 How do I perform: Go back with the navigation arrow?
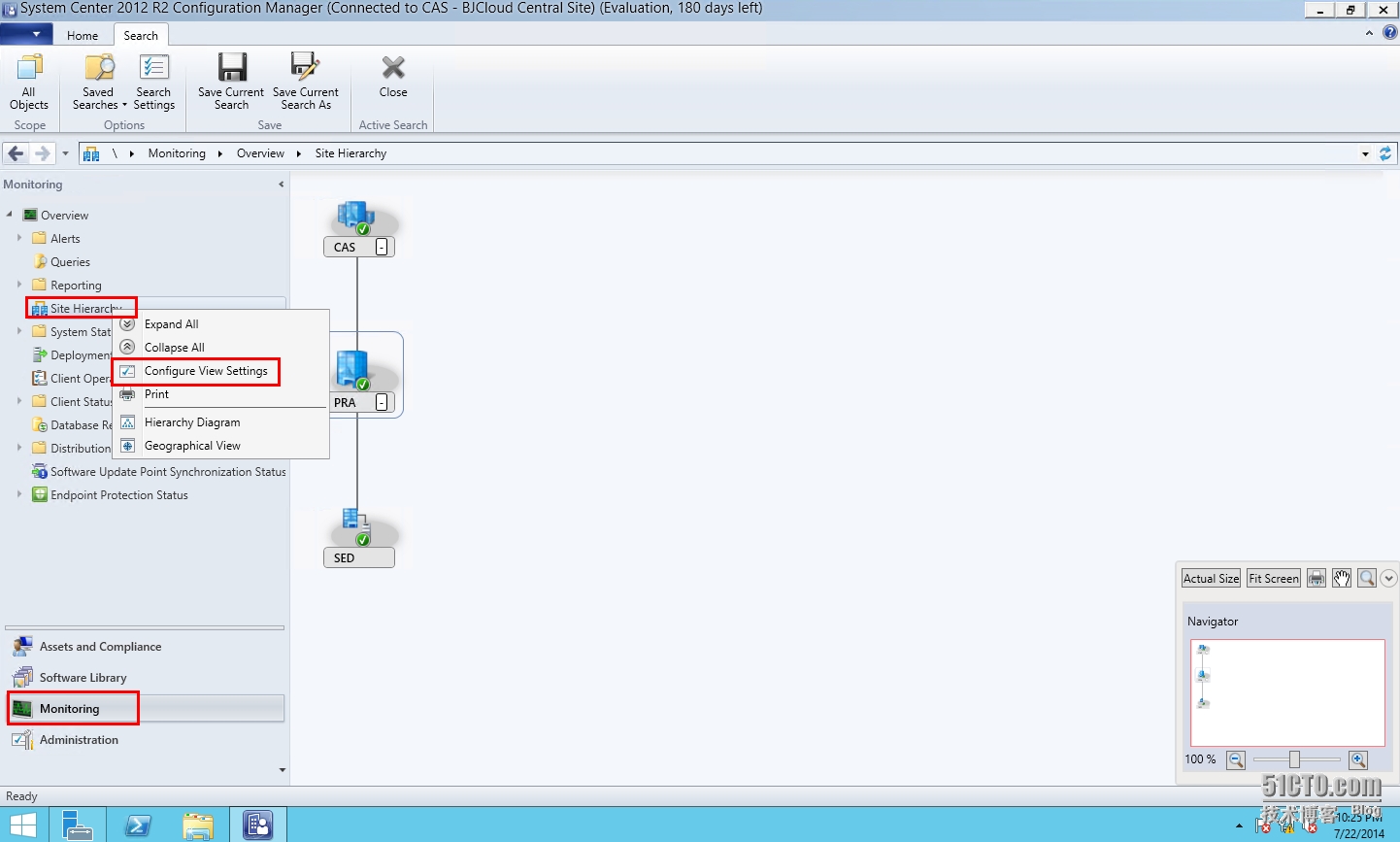pyautogui.click(x=16, y=153)
